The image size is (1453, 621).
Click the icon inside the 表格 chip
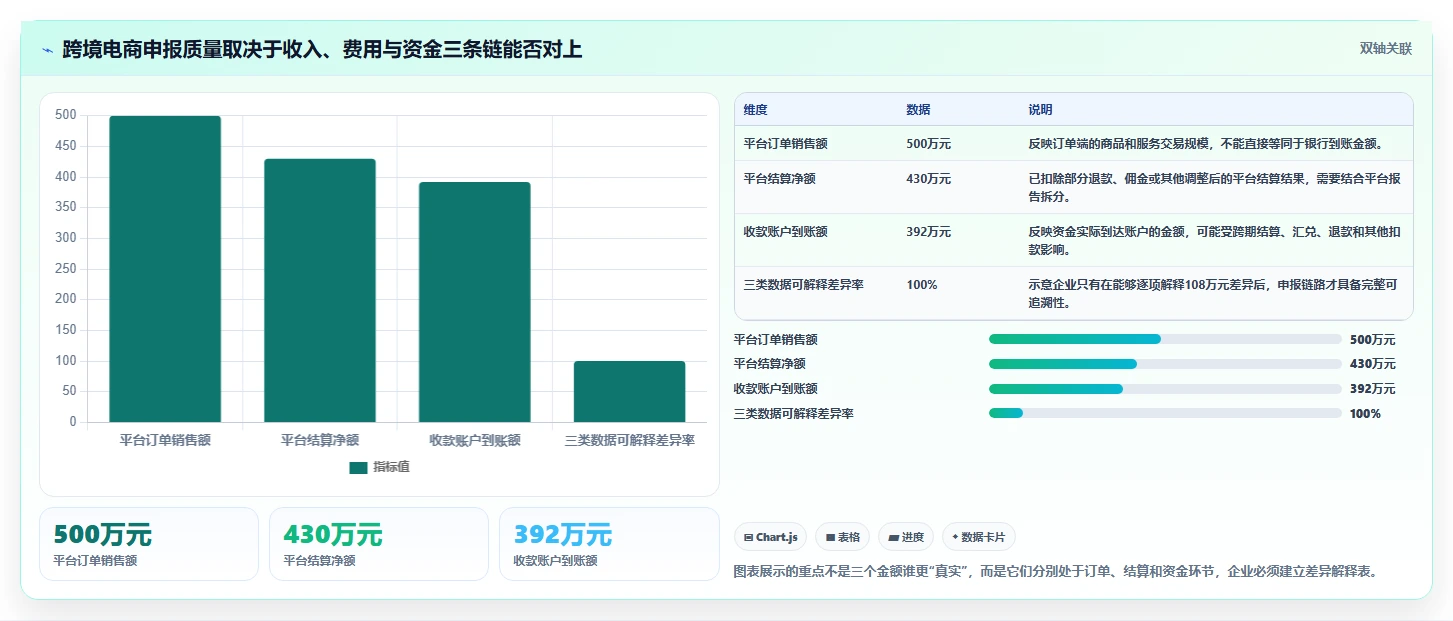click(x=830, y=537)
